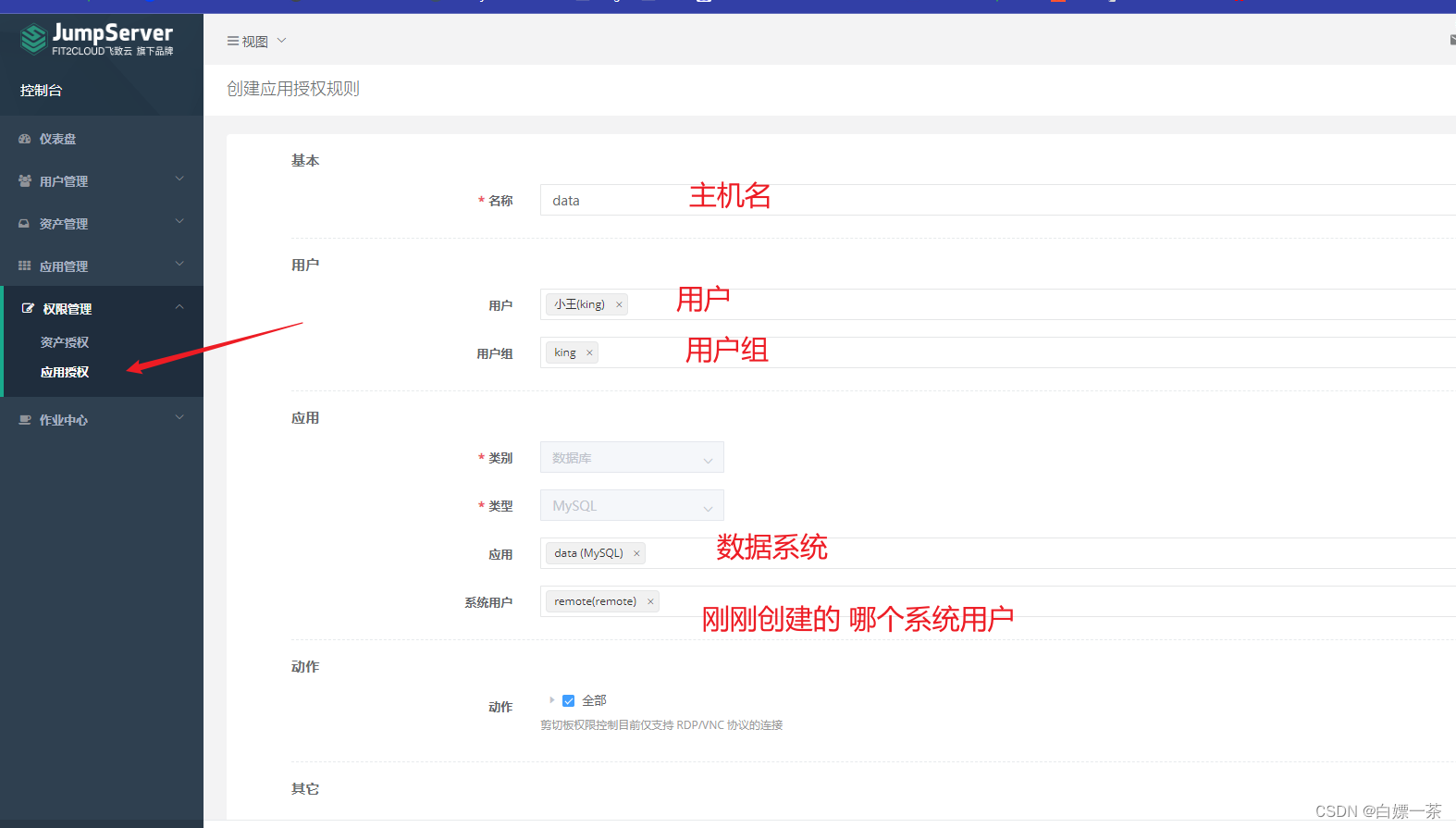Toggle the 全部 action checkbox

[x=569, y=700]
